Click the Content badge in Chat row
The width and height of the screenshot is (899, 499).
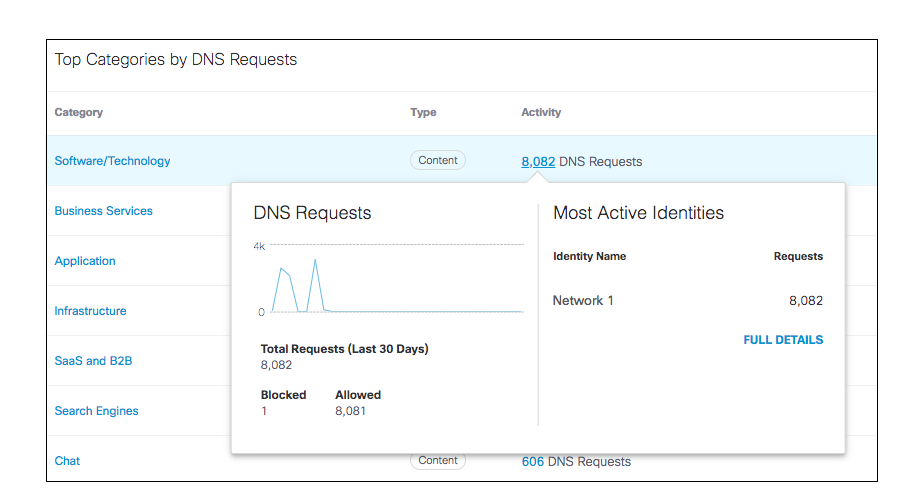(437, 461)
